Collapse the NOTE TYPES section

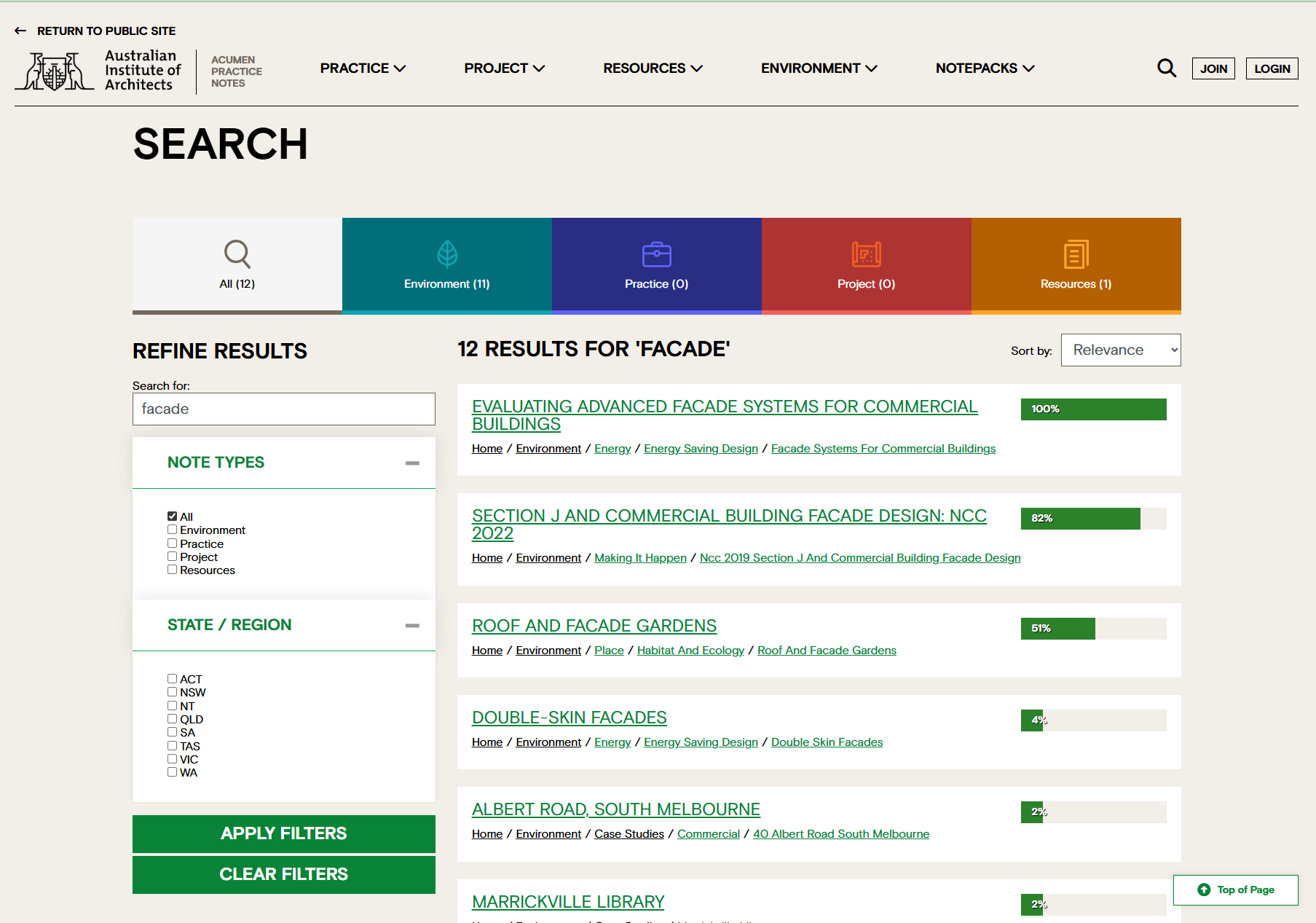(413, 462)
